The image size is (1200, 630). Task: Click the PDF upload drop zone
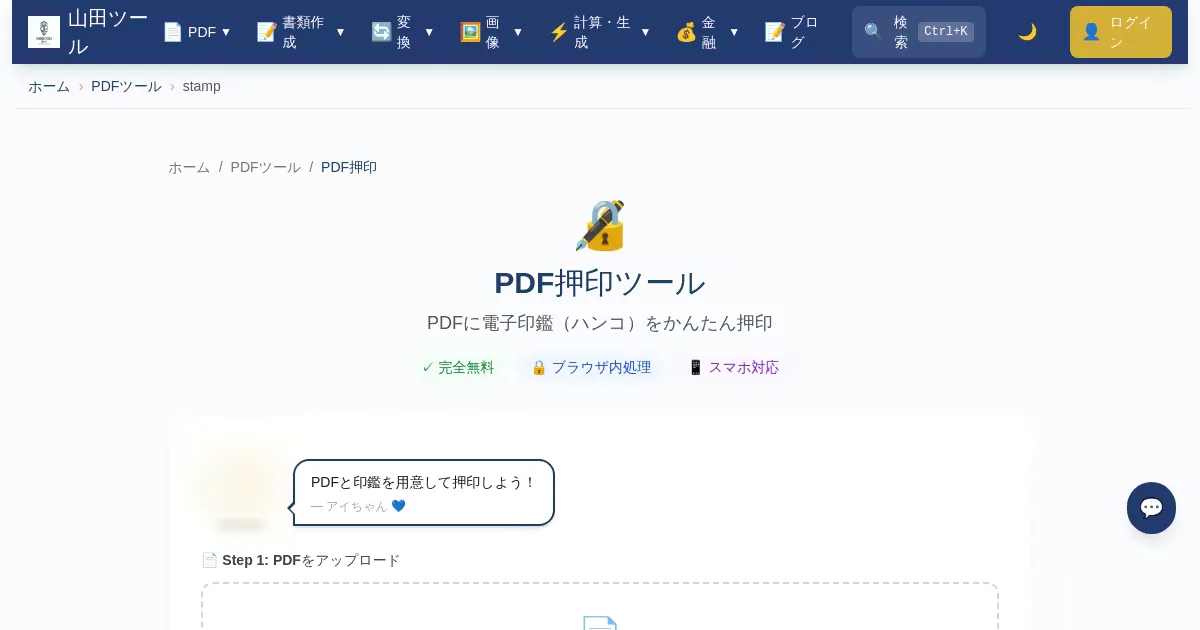click(x=599, y=608)
